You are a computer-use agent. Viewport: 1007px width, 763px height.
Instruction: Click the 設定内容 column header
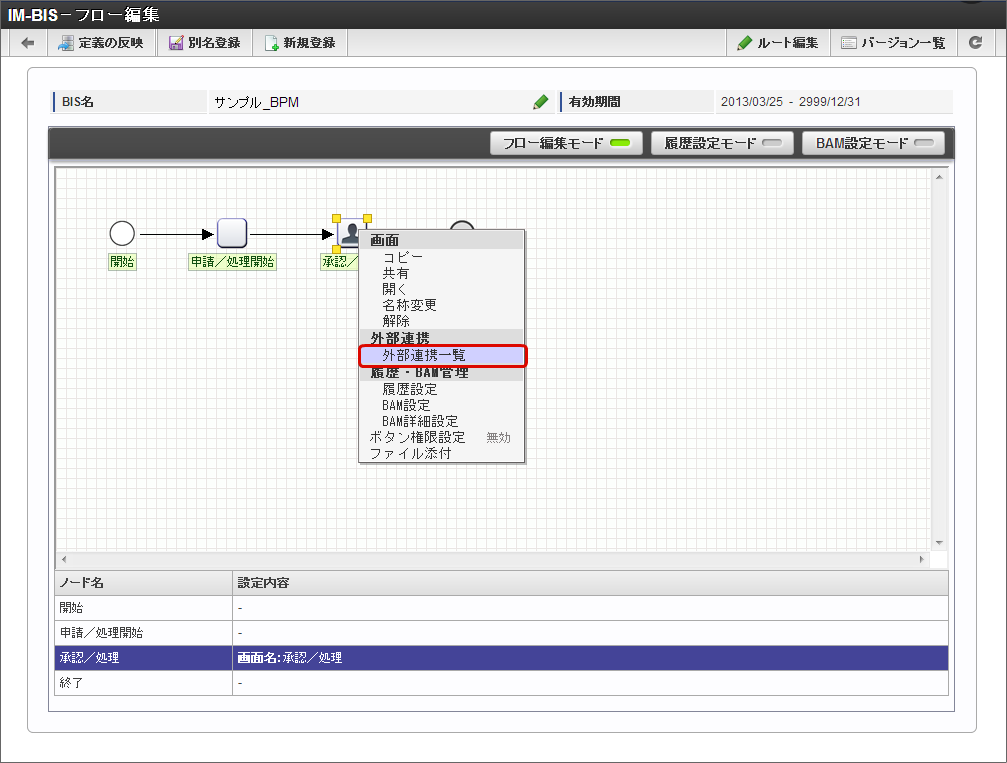(590, 583)
